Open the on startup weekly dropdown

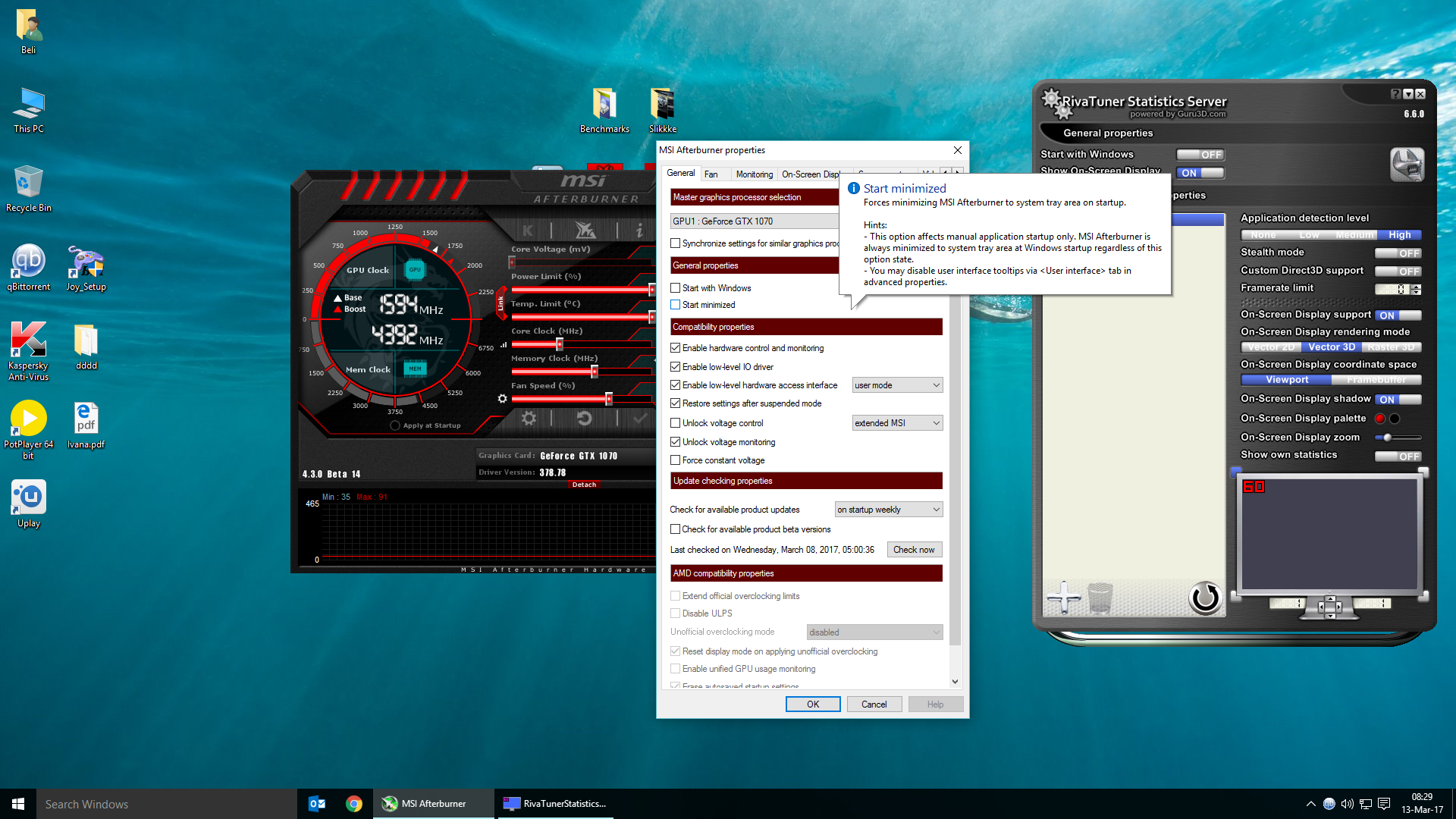(889, 510)
